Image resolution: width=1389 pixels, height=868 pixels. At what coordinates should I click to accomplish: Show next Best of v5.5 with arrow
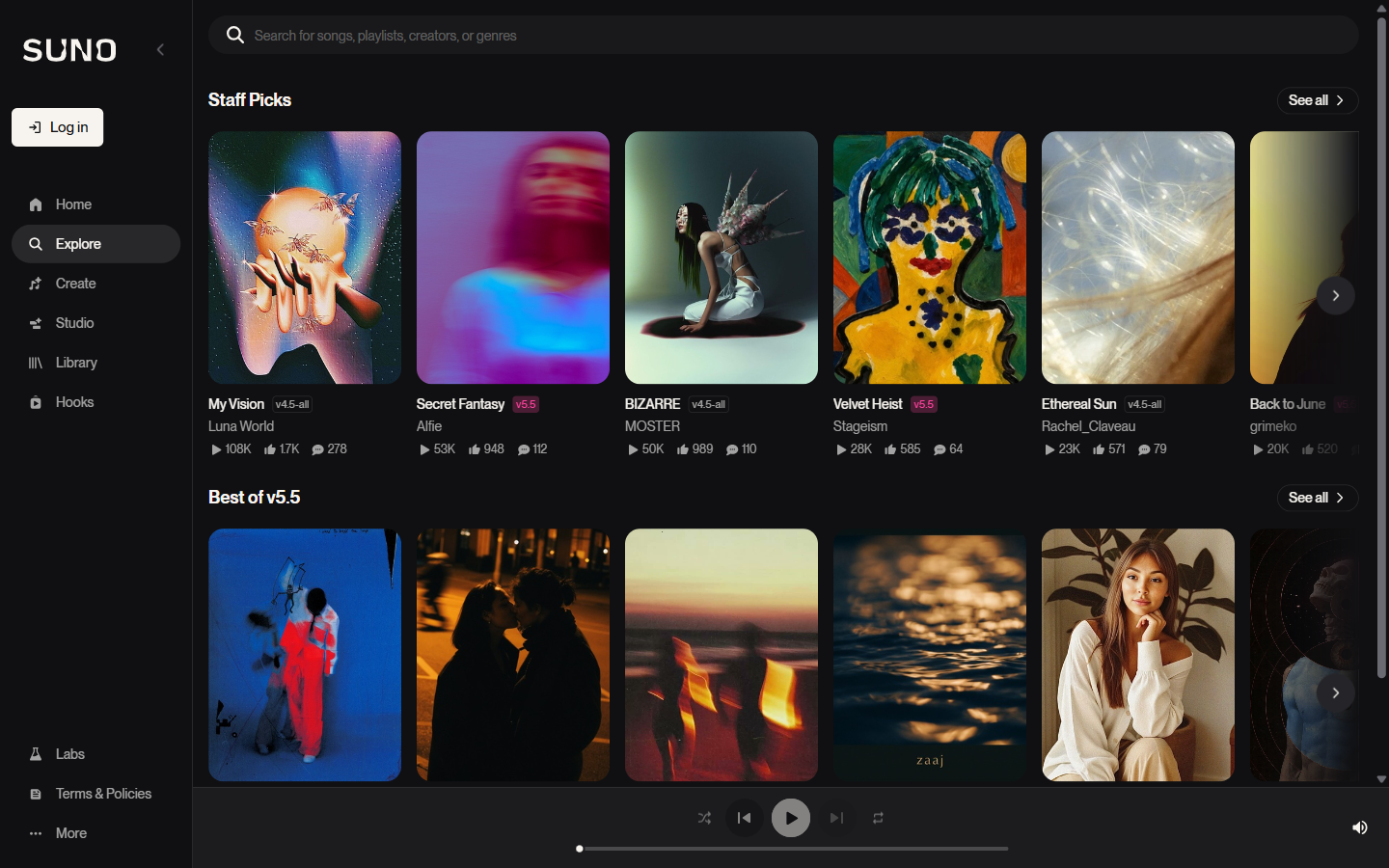(x=1336, y=692)
